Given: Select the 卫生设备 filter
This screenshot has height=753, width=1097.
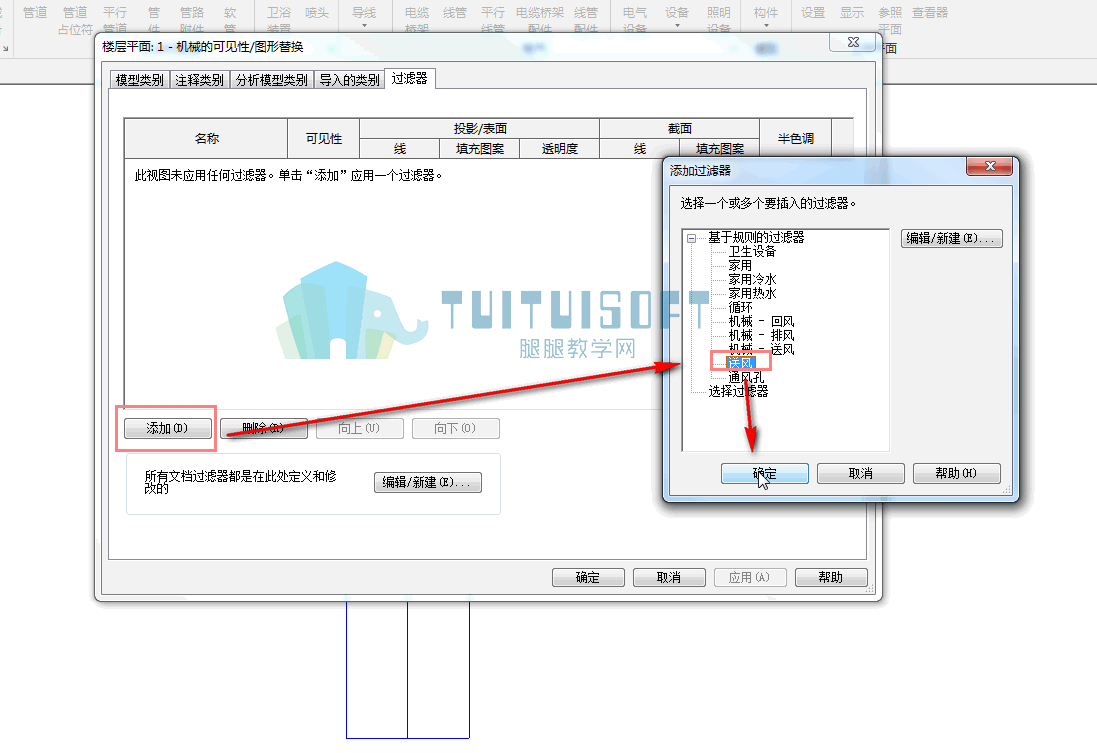Looking at the screenshot, I should [x=752, y=251].
